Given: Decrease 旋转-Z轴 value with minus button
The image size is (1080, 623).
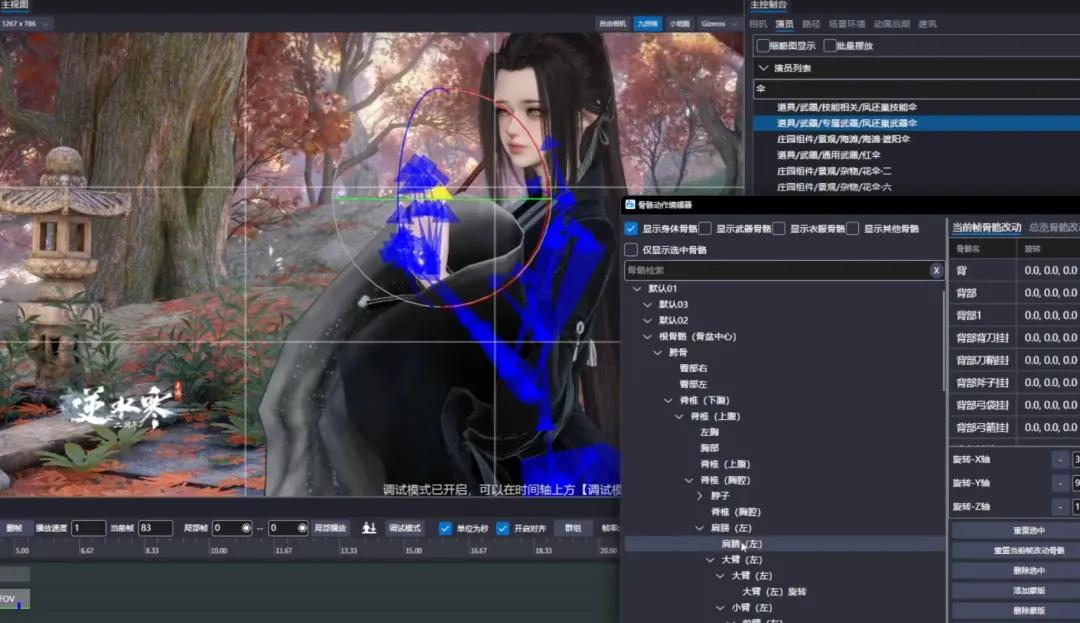Looking at the screenshot, I should (x=1060, y=507).
